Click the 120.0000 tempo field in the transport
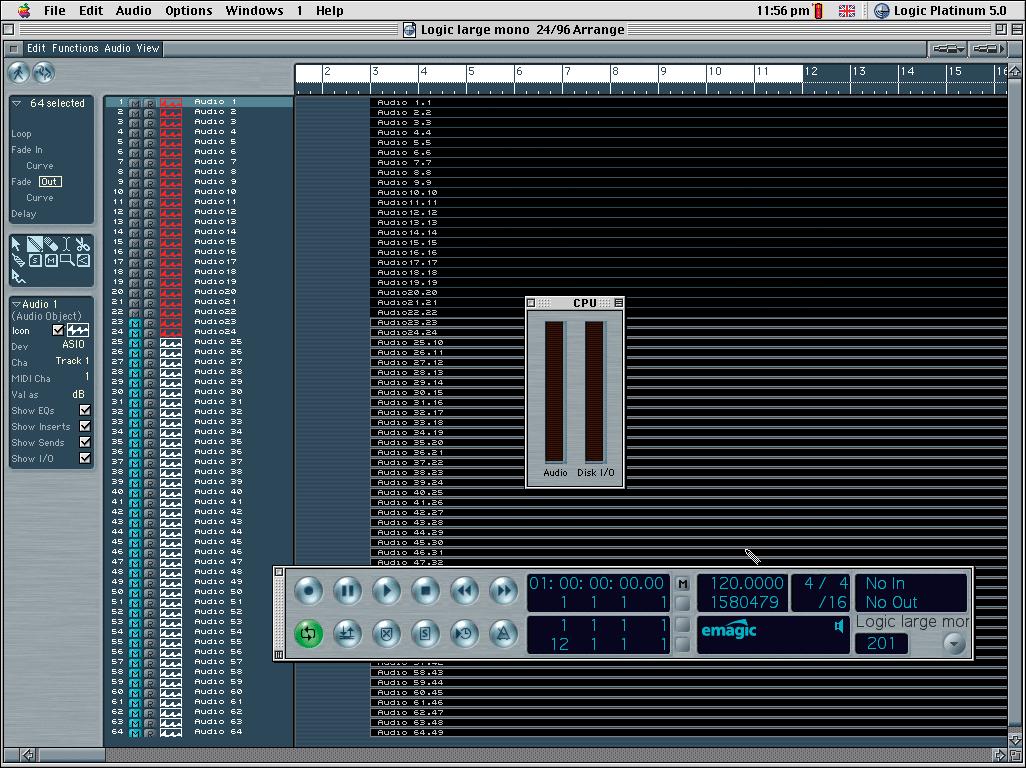The height and width of the screenshot is (768, 1026). pos(746,583)
